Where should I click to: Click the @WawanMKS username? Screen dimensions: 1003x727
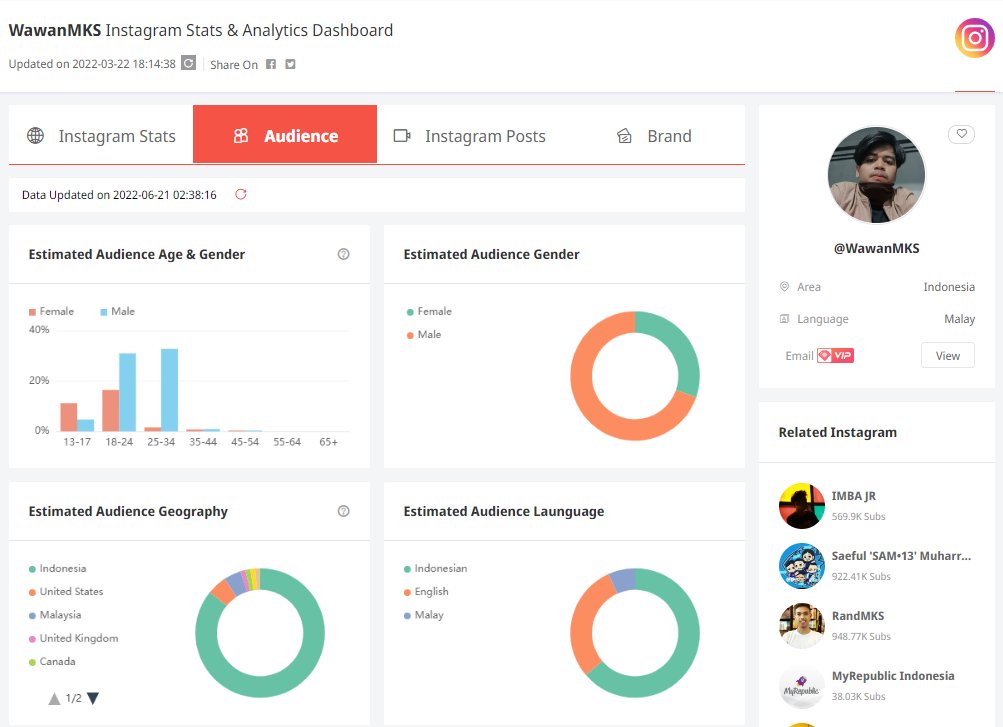pyautogui.click(x=876, y=248)
